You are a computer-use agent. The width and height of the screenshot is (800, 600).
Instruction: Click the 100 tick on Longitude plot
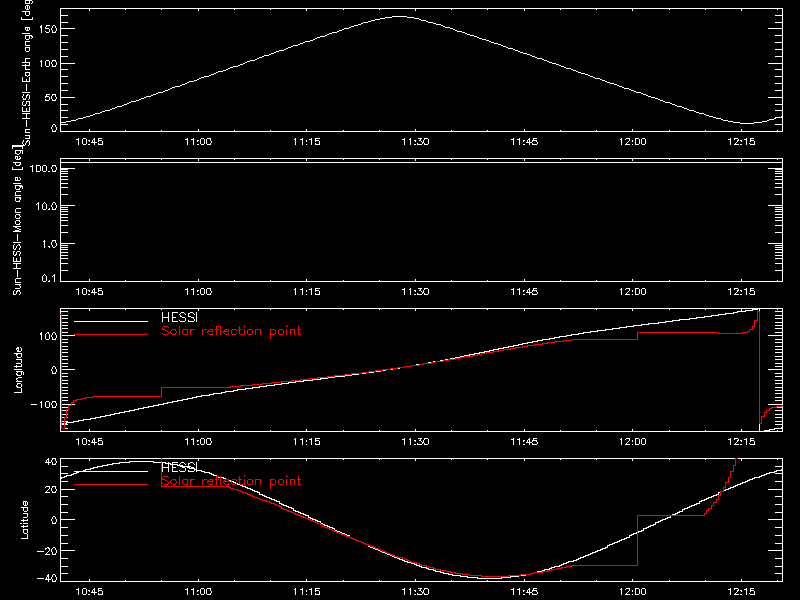tap(48, 336)
